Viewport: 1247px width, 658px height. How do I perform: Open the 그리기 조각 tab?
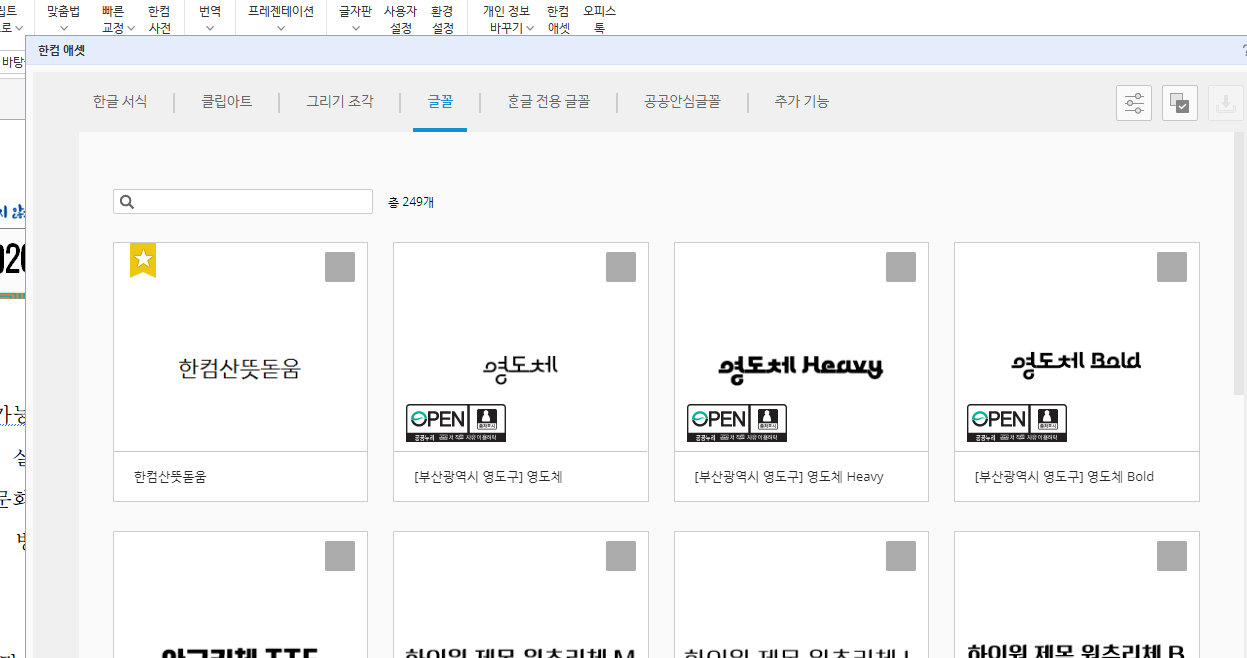[340, 102]
